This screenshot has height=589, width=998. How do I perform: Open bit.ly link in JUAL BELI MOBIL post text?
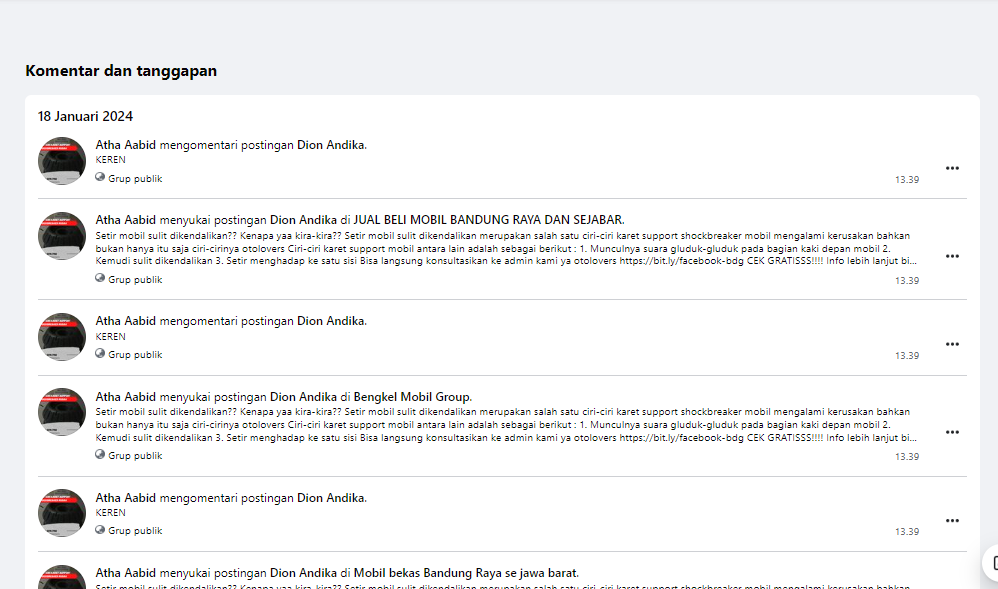click(682, 261)
